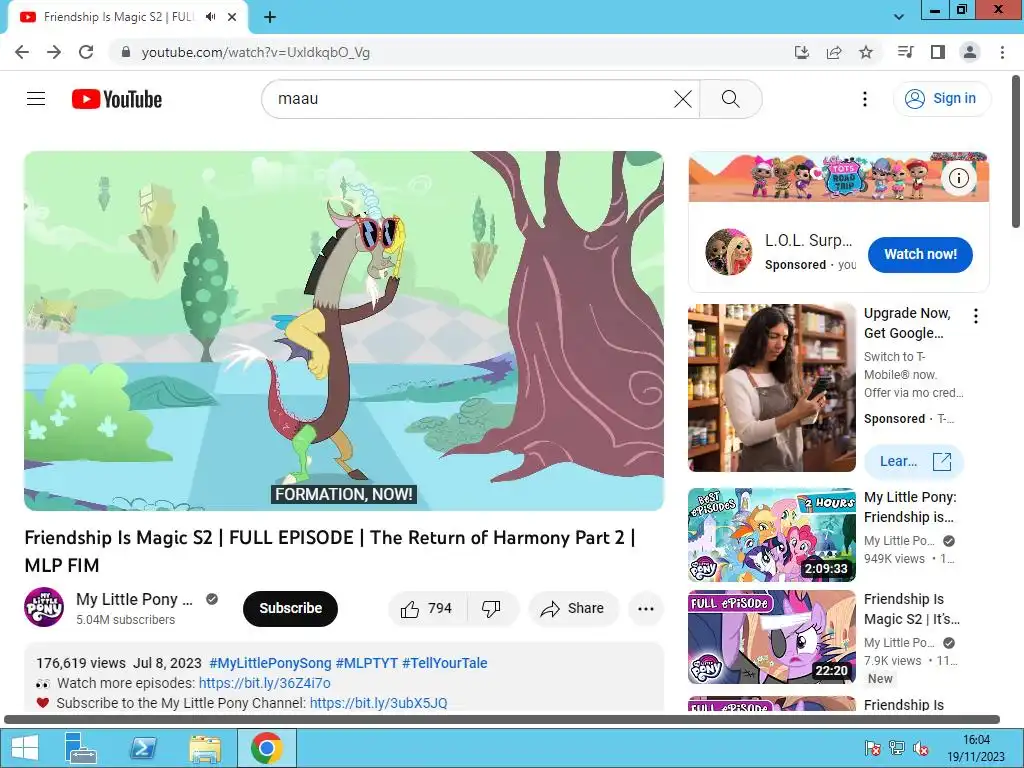Screen dimensions: 1024x768
Task: Reload the page
Action: (86, 52)
